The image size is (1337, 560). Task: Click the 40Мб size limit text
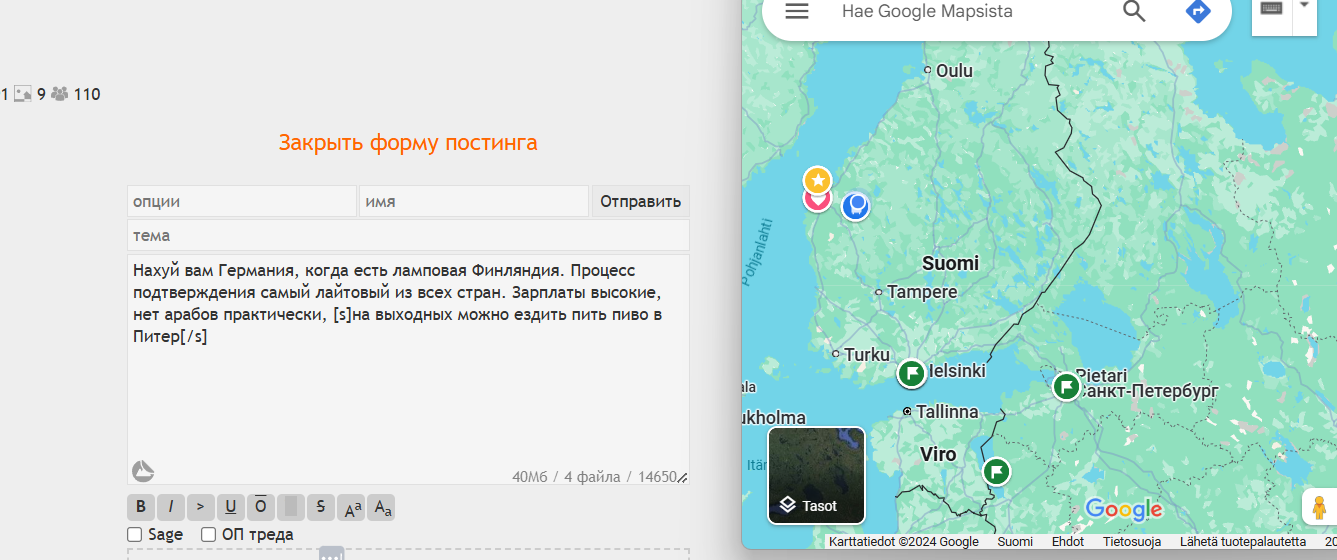pyautogui.click(x=530, y=477)
